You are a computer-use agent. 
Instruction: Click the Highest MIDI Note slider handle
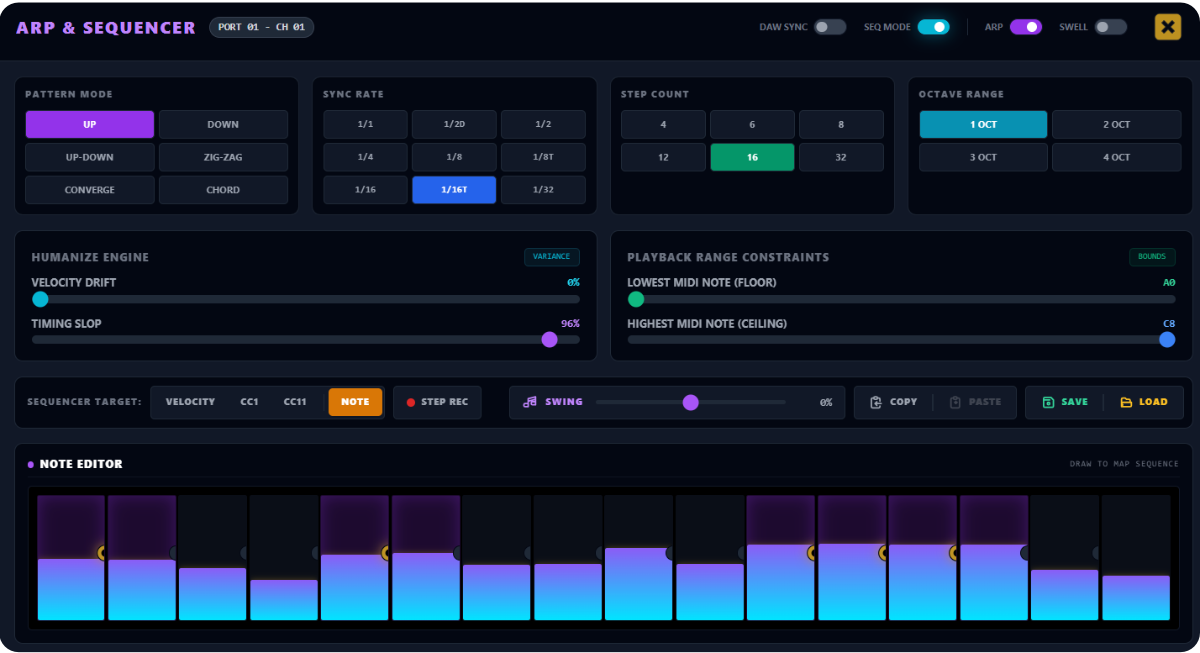click(x=1167, y=339)
